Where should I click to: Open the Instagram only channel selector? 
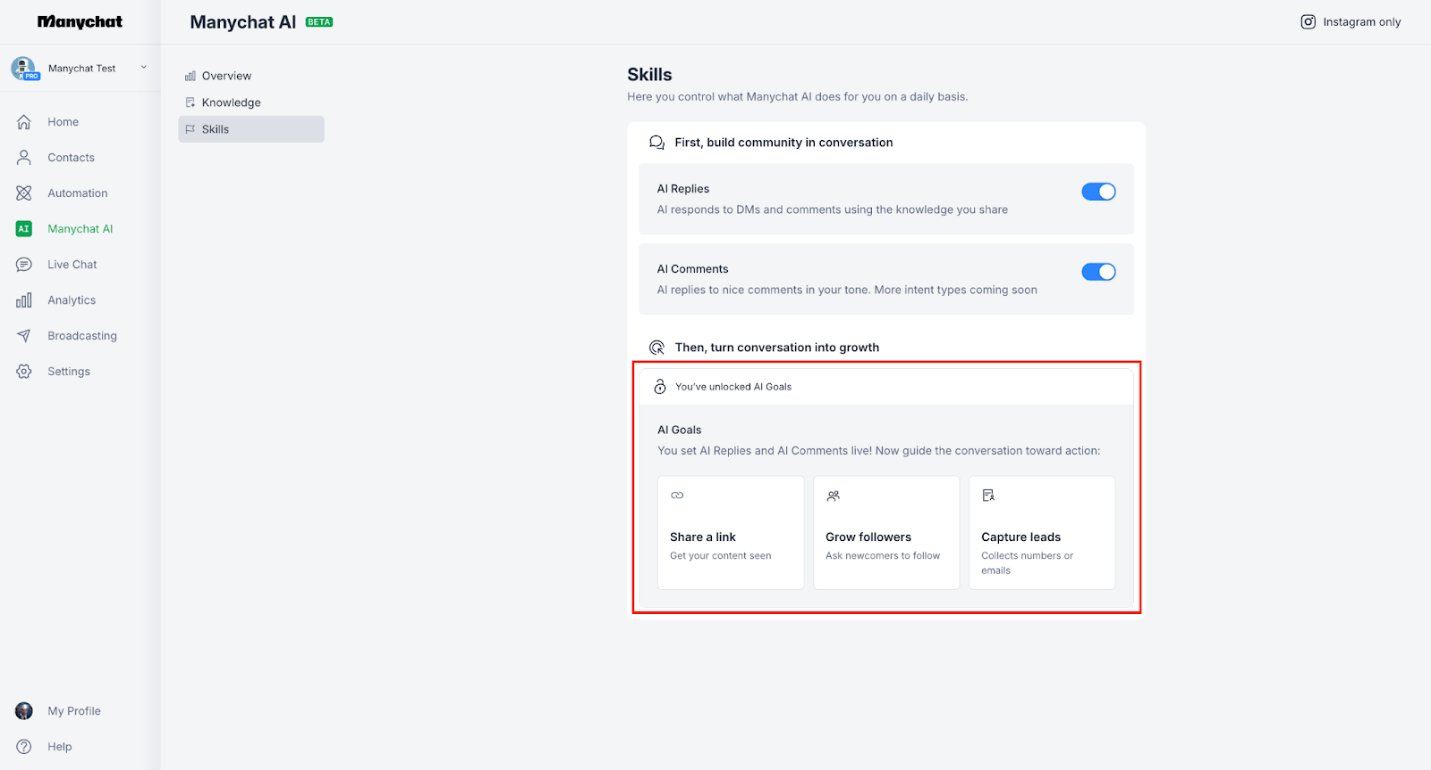pos(1349,21)
